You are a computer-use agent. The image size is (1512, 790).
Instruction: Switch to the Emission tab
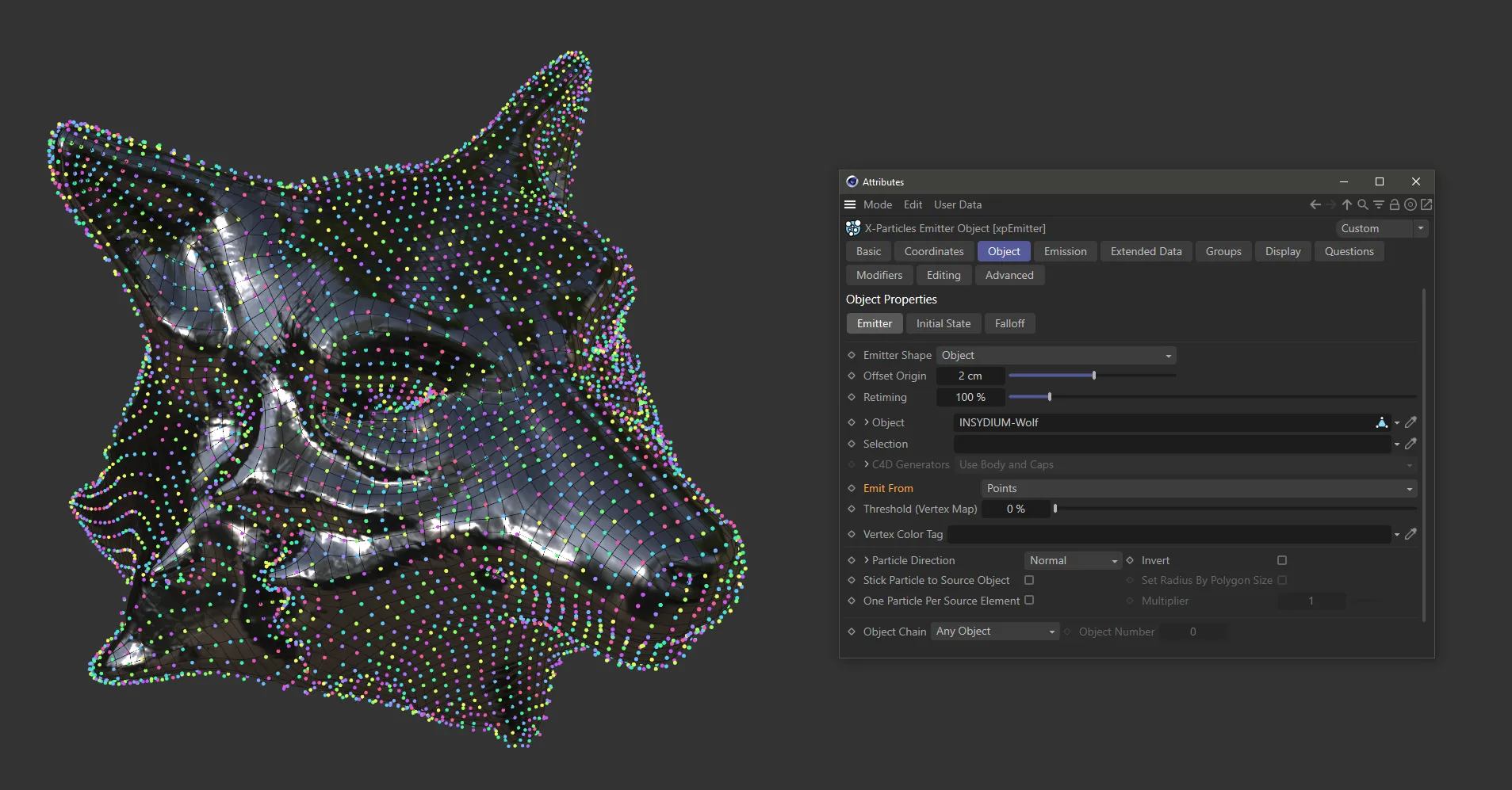pyautogui.click(x=1065, y=251)
